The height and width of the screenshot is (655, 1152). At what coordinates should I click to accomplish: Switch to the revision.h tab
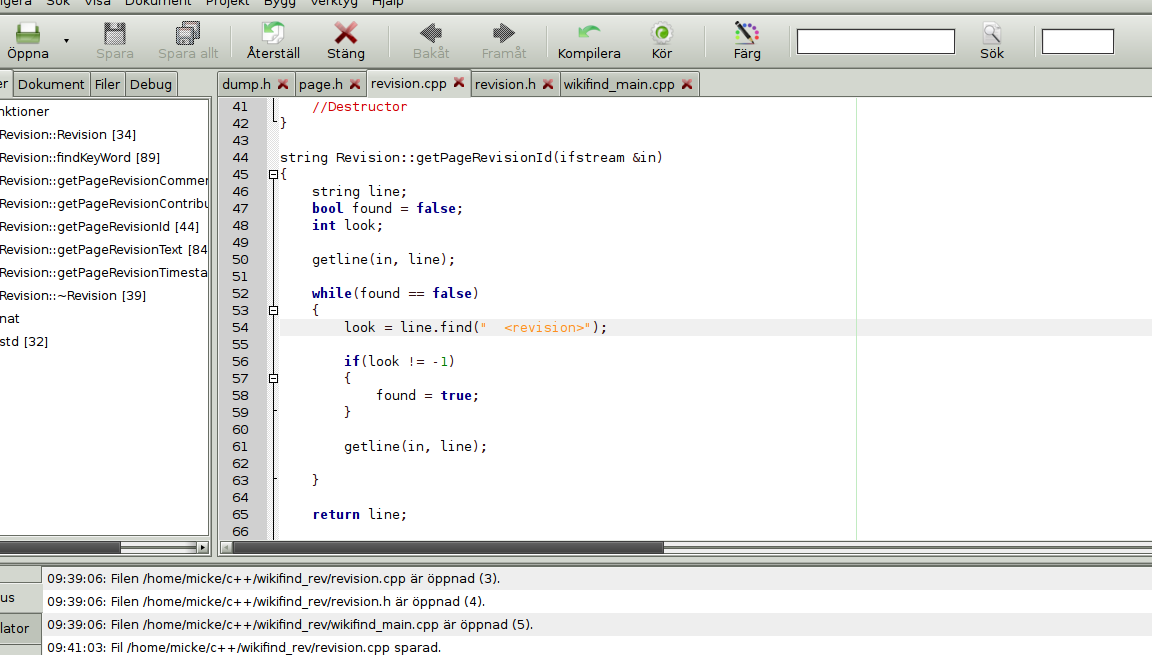505,84
